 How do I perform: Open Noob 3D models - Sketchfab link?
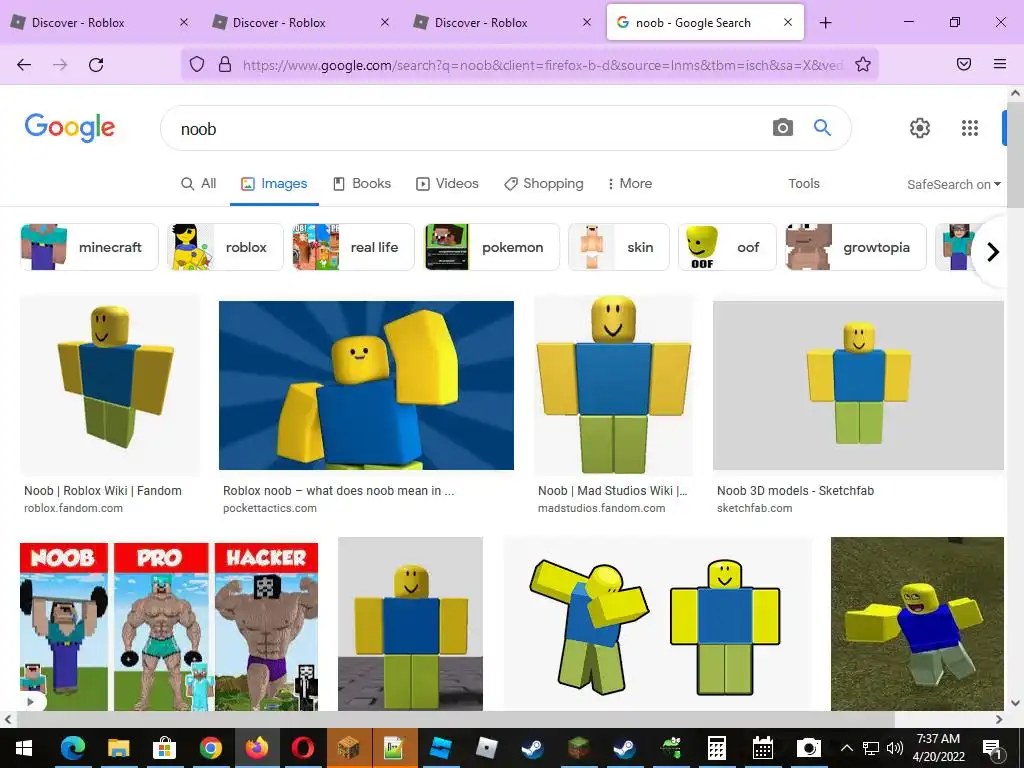[795, 490]
